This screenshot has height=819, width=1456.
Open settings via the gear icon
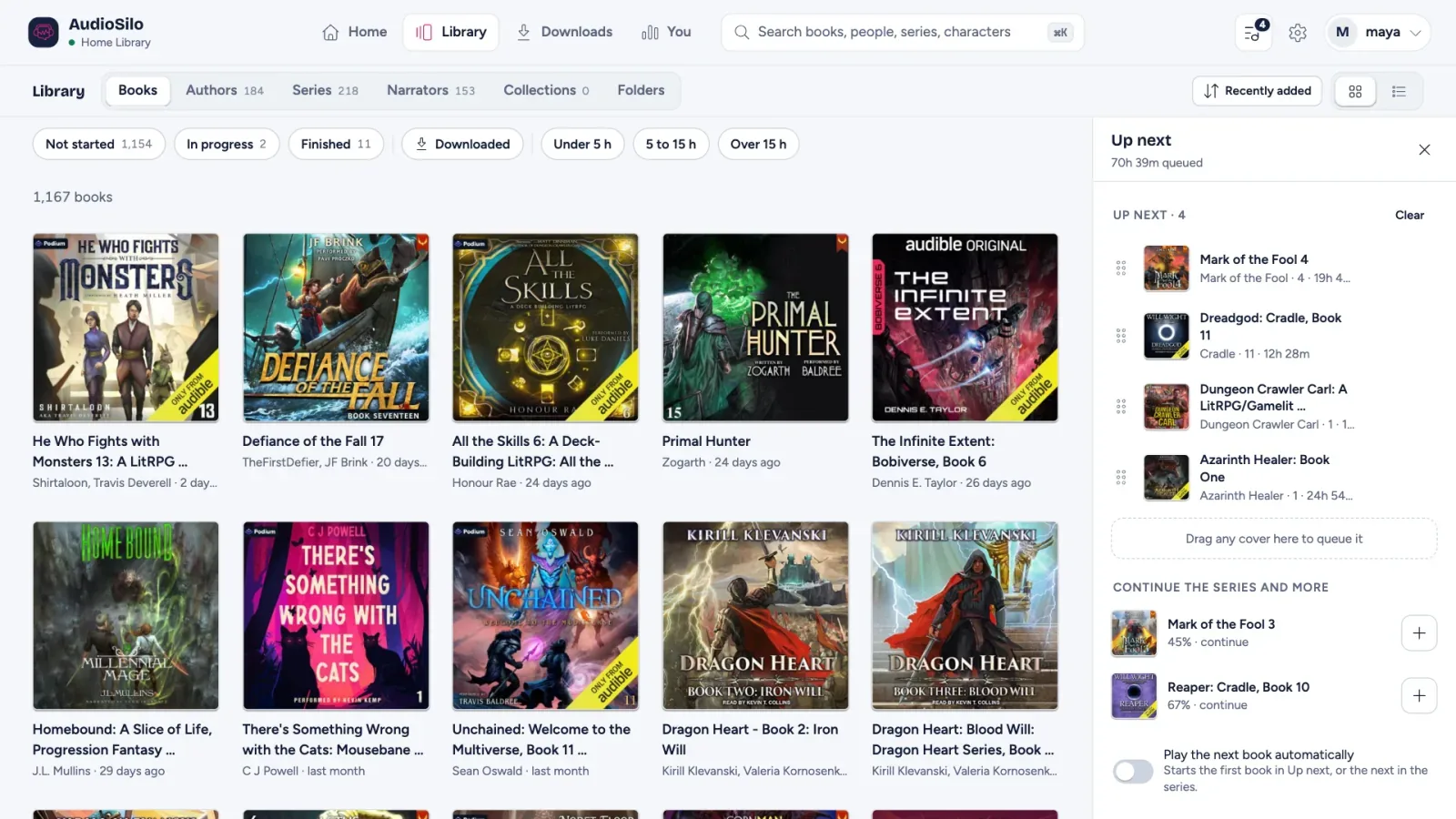click(x=1298, y=33)
